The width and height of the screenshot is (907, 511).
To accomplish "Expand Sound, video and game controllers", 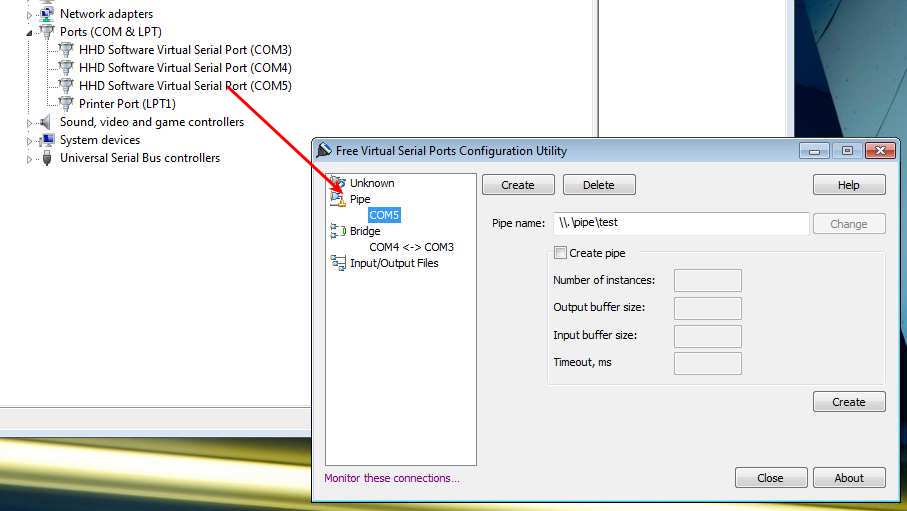I will (30, 123).
